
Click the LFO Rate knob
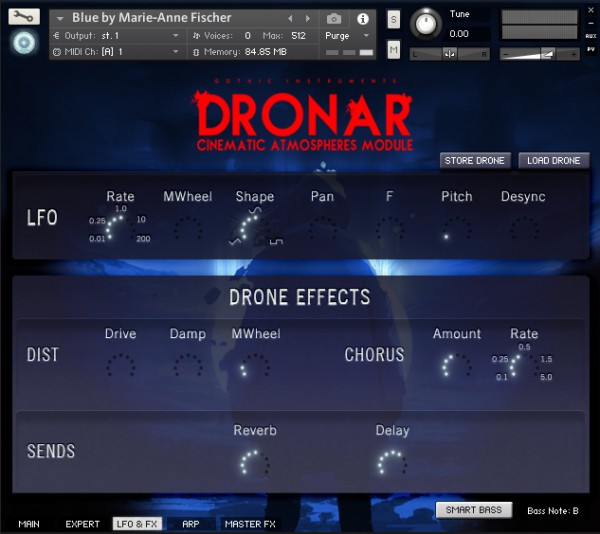point(121,230)
